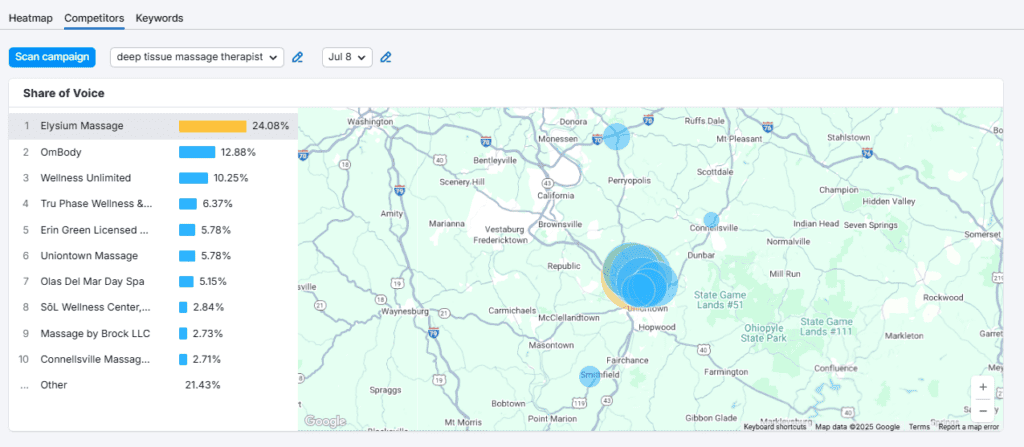Screen dimensions: 1024x447
Task: Open the deep tissue massage therapist keyword dropdown
Action: tap(197, 58)
